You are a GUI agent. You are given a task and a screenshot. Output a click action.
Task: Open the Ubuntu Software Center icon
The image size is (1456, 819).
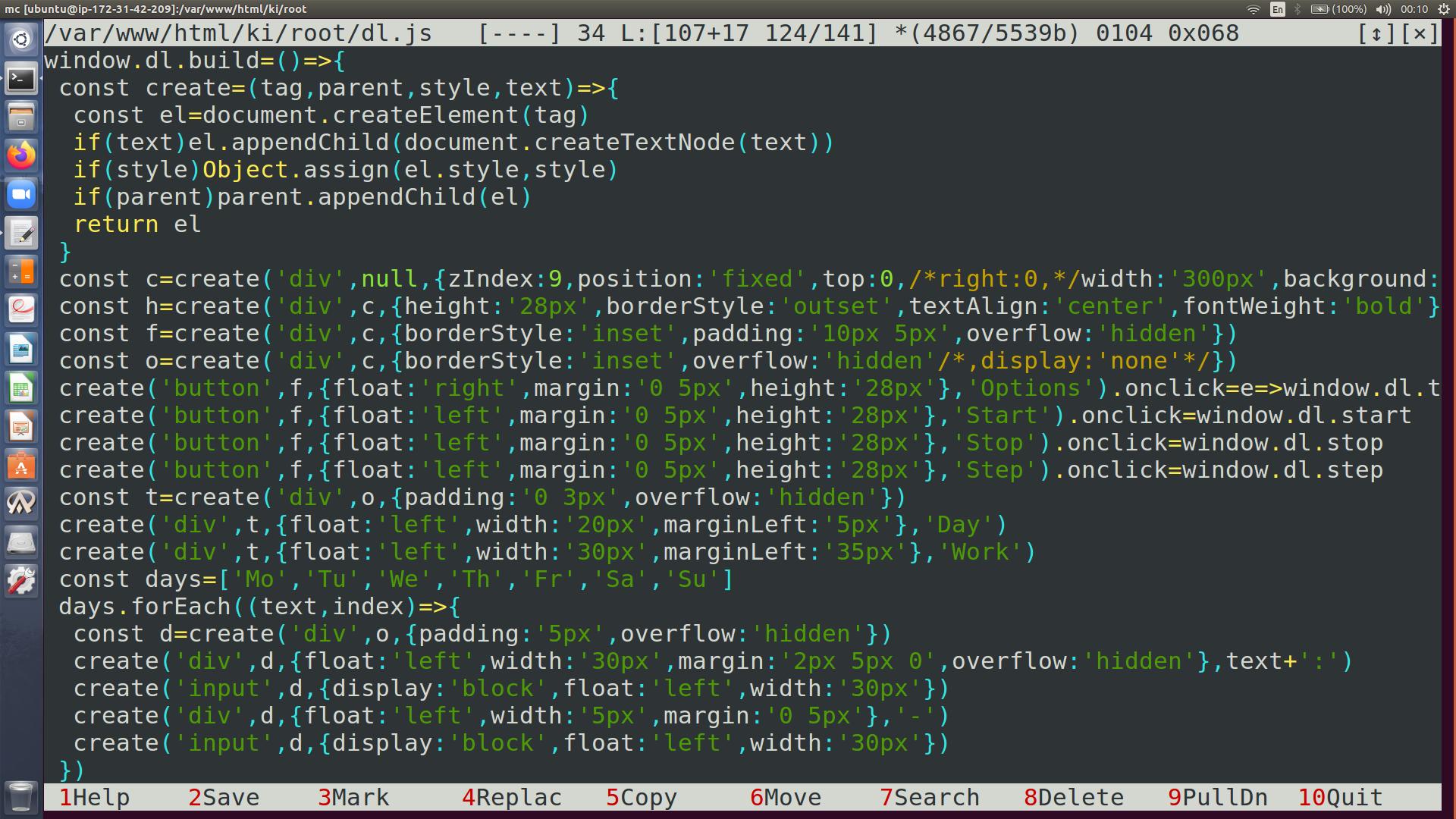[x=21, y=466]
